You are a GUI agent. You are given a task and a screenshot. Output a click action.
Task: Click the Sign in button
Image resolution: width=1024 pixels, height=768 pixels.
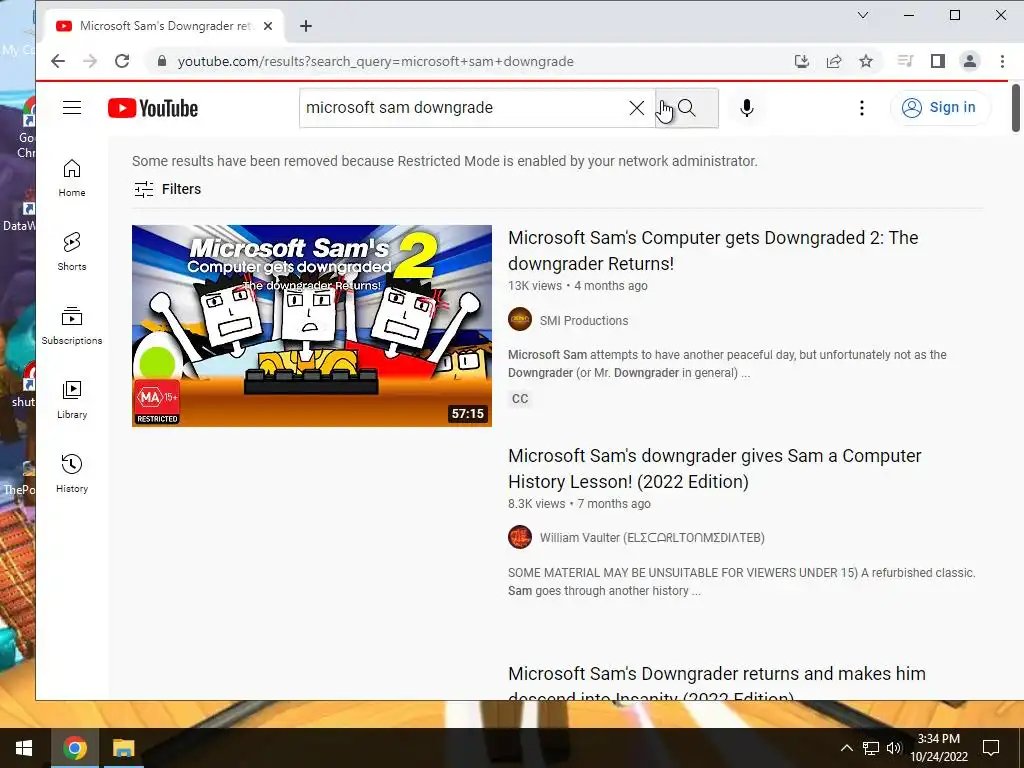[940, 108]
